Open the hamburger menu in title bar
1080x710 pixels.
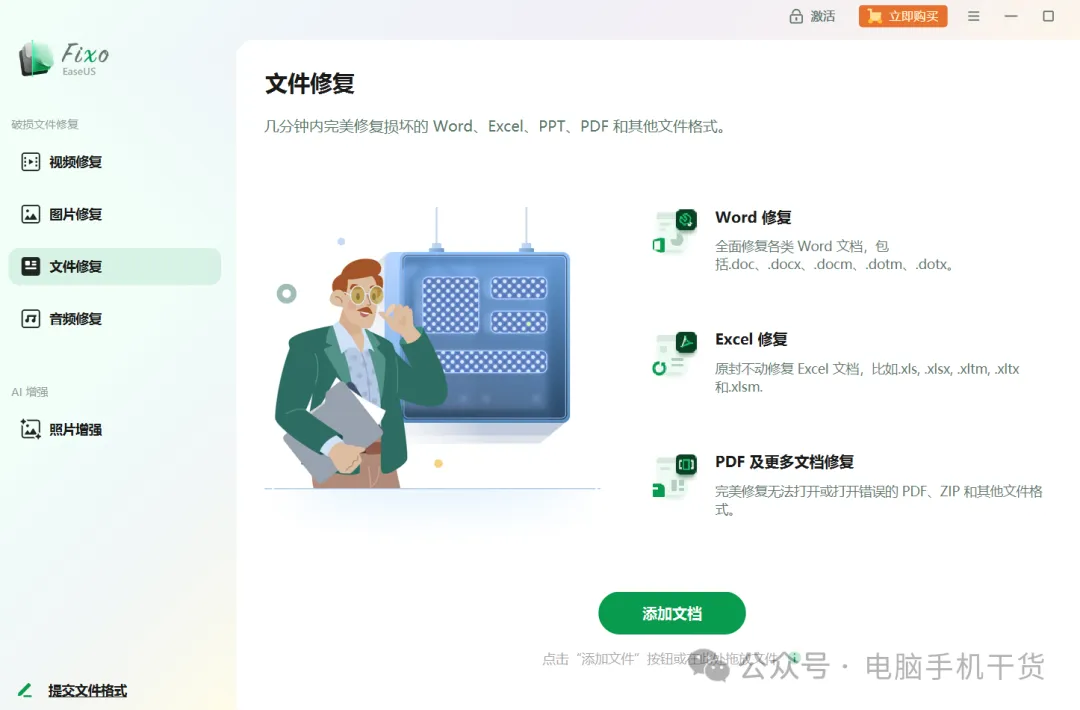pos(973,16)
